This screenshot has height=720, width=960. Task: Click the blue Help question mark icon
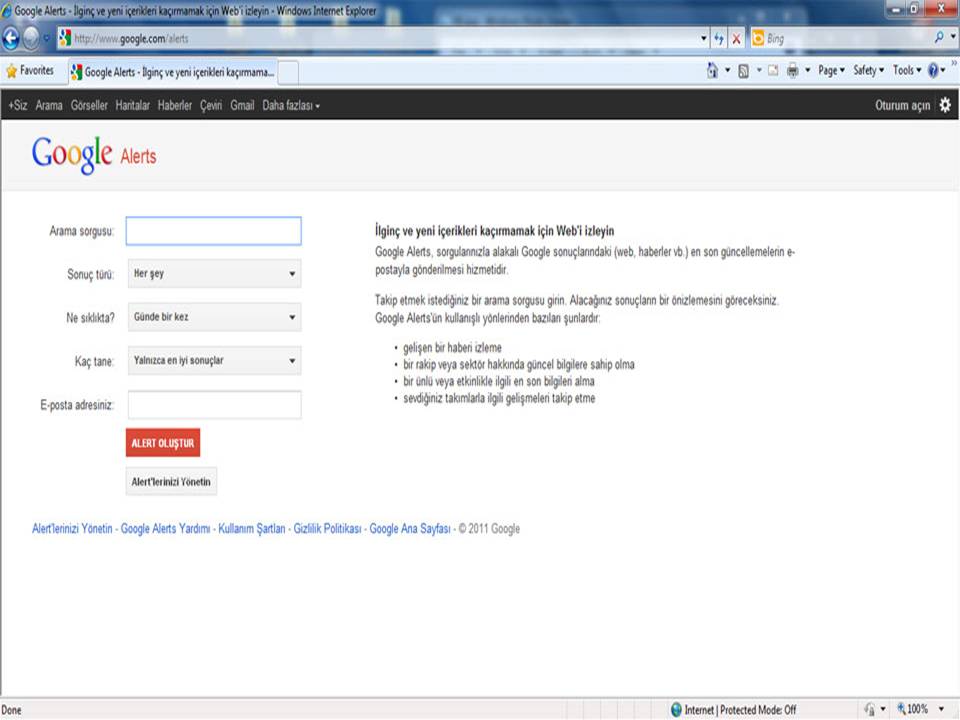(x=933, y=71)
